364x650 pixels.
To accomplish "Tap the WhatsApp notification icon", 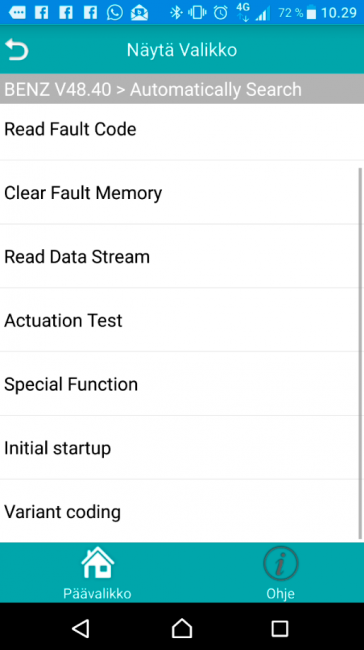I will (x=114, y=12).
